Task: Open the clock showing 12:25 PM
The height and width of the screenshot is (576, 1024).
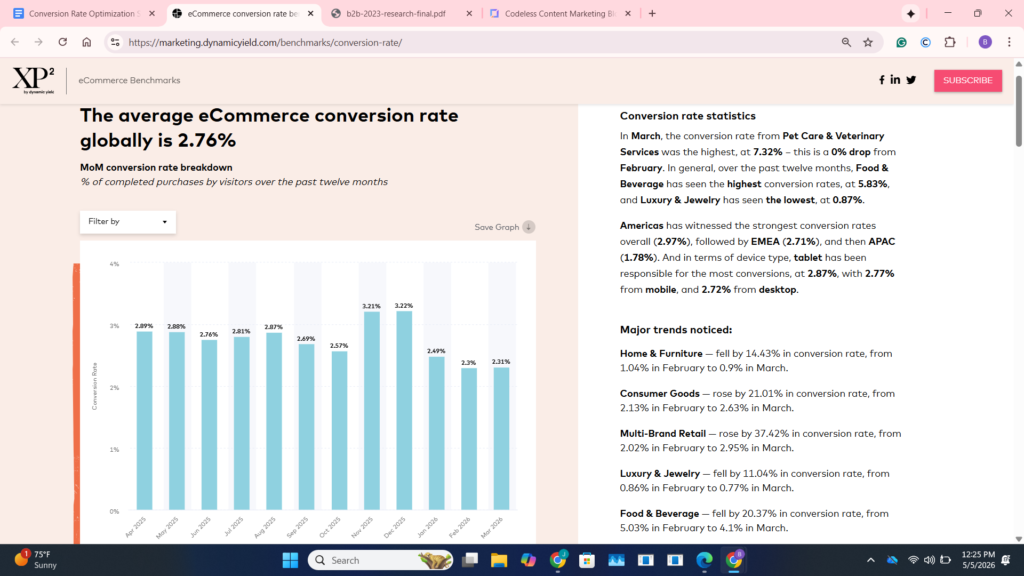Action: click(978, 560)
